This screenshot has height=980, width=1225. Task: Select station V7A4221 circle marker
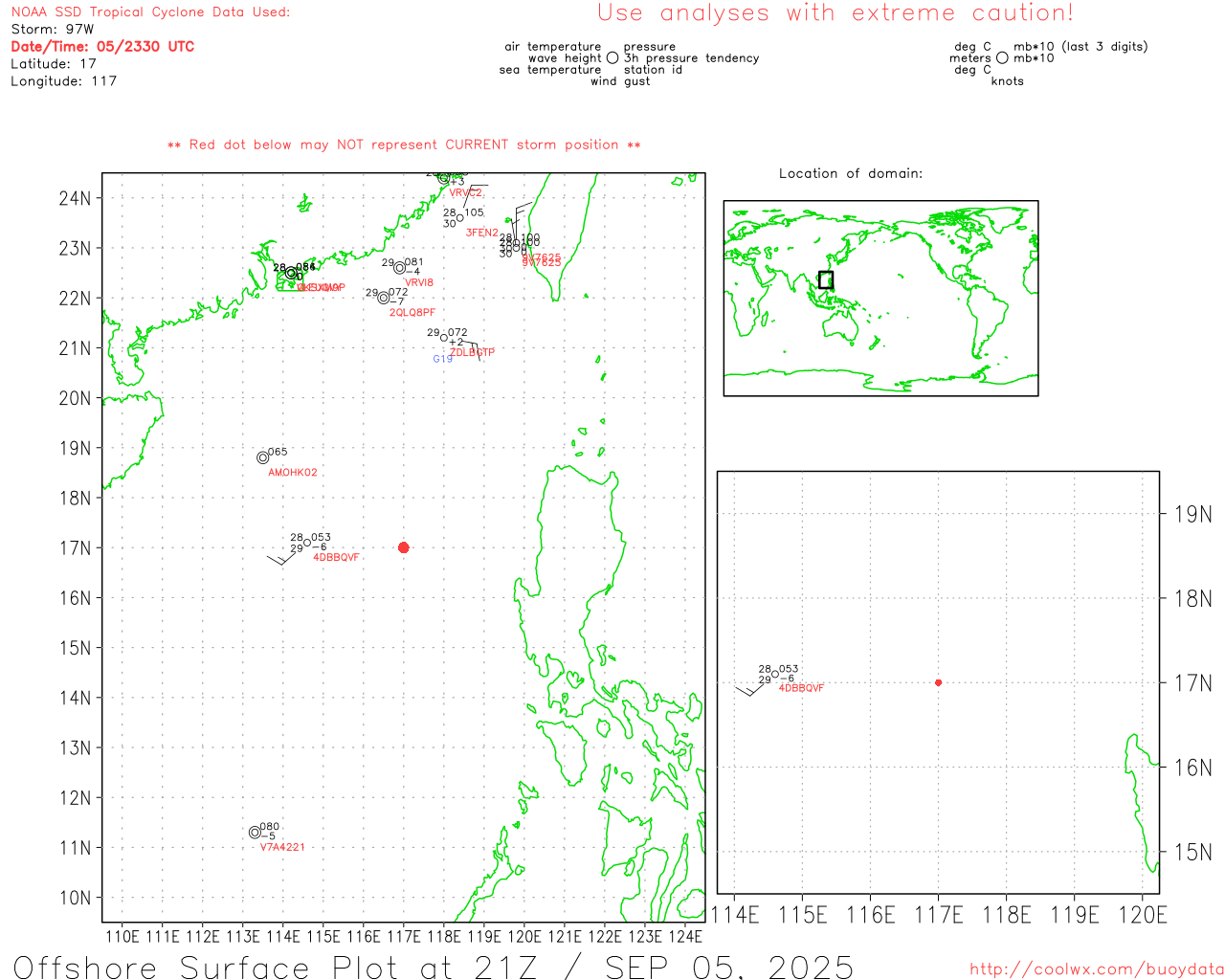[x=255, y=833]
